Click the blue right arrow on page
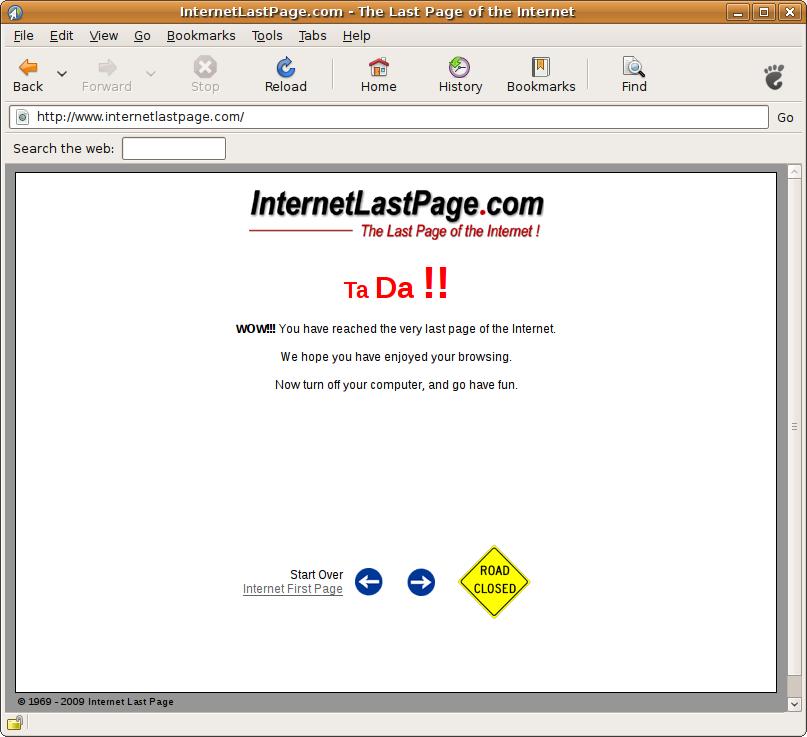807x737 pixels. [421, 582]
